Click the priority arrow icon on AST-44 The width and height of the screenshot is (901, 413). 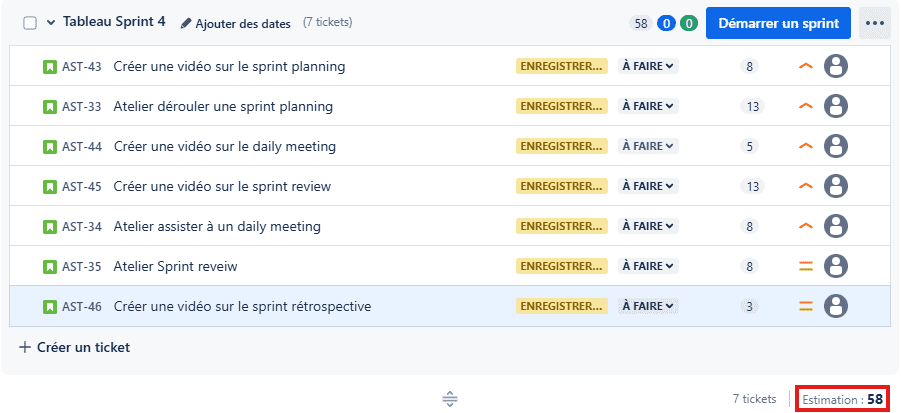point(806,146)
